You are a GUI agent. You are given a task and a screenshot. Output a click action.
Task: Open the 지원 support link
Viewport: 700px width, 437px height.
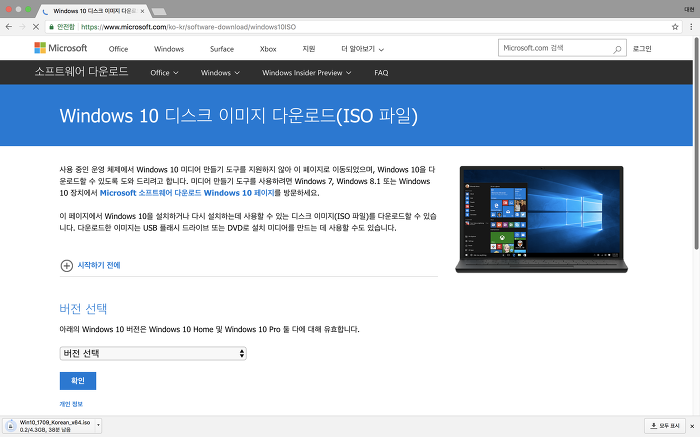tap(309, 49)
